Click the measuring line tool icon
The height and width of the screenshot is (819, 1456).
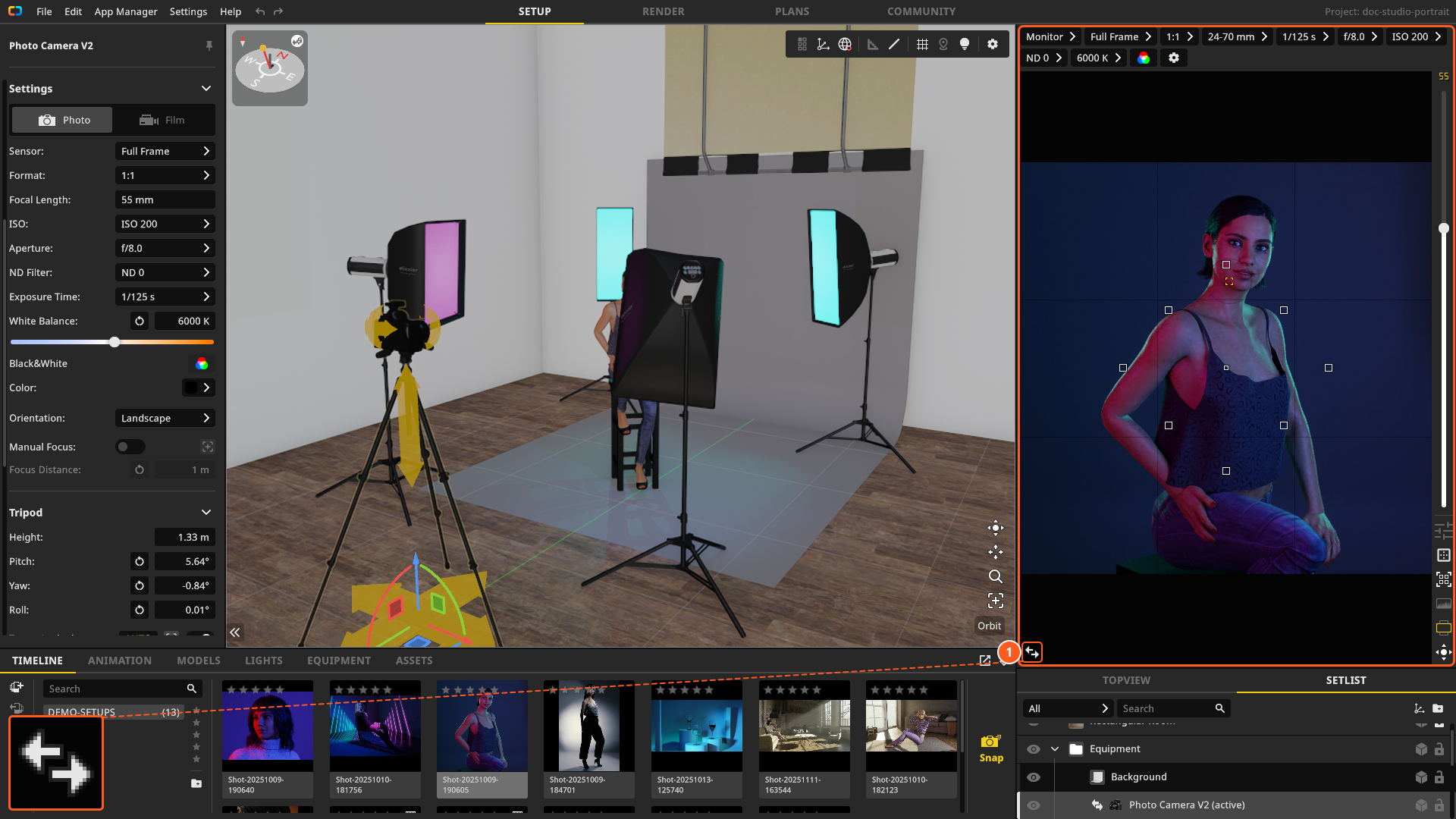894,44
